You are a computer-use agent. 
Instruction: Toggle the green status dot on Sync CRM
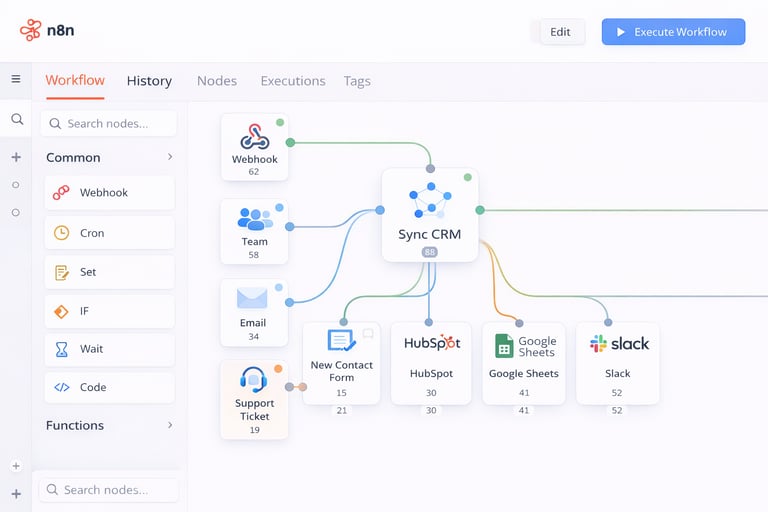point(468,177)
